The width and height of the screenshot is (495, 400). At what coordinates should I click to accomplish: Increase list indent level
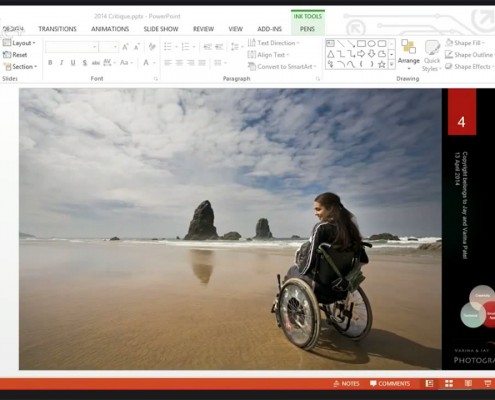tap(219, 47)
